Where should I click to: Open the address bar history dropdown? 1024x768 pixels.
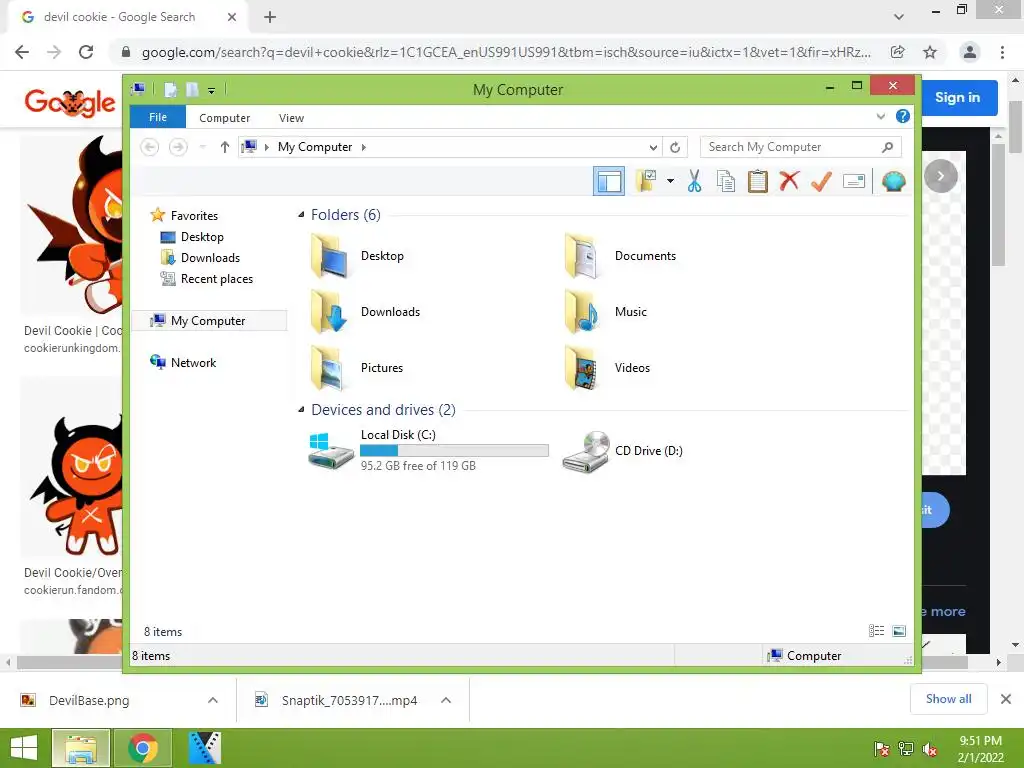coord(652,148)
